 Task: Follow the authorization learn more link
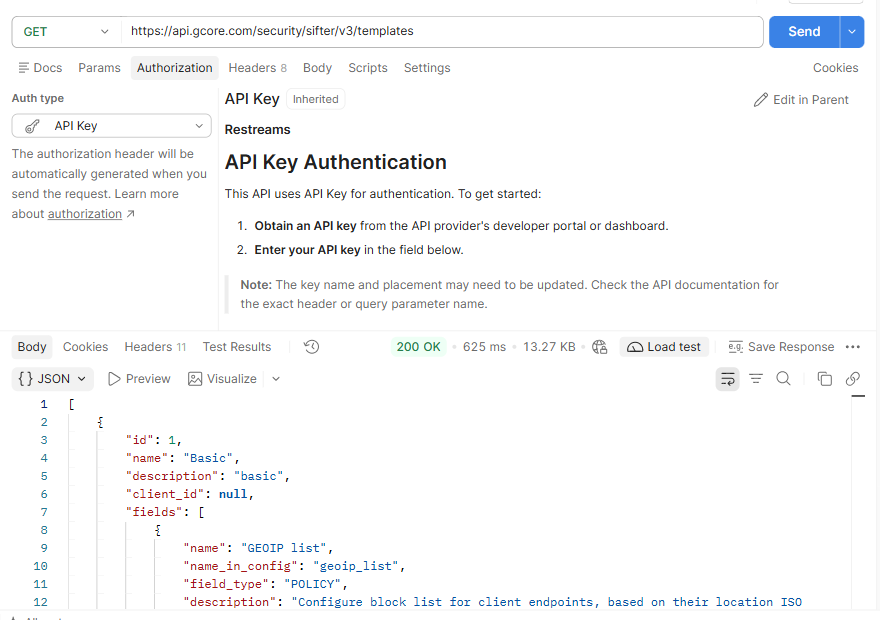click(85, 214)
